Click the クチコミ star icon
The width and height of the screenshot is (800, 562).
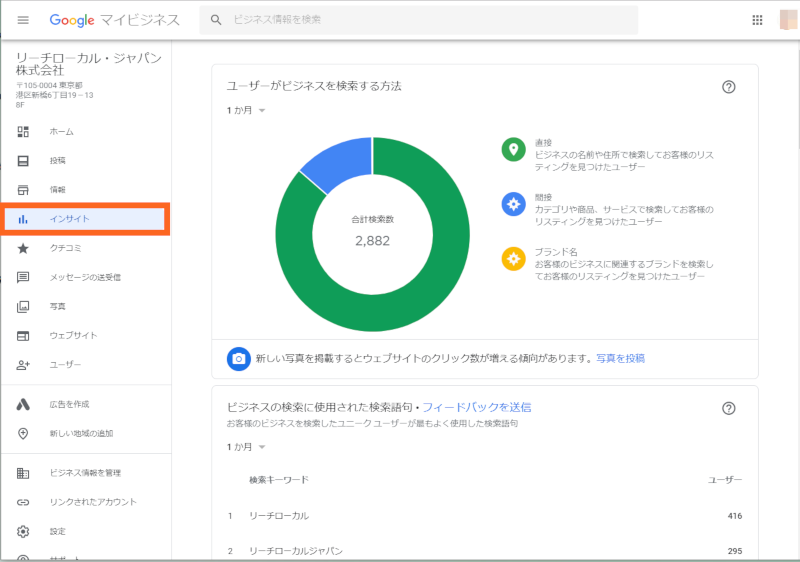(23, 248)
